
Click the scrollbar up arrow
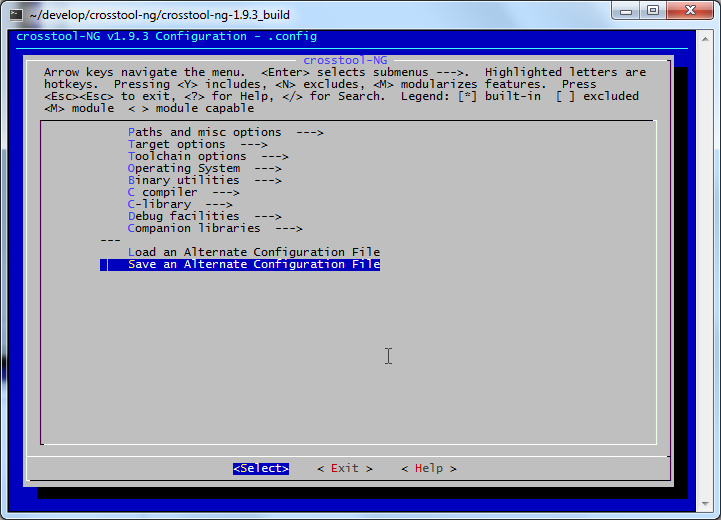click(705, 40)
